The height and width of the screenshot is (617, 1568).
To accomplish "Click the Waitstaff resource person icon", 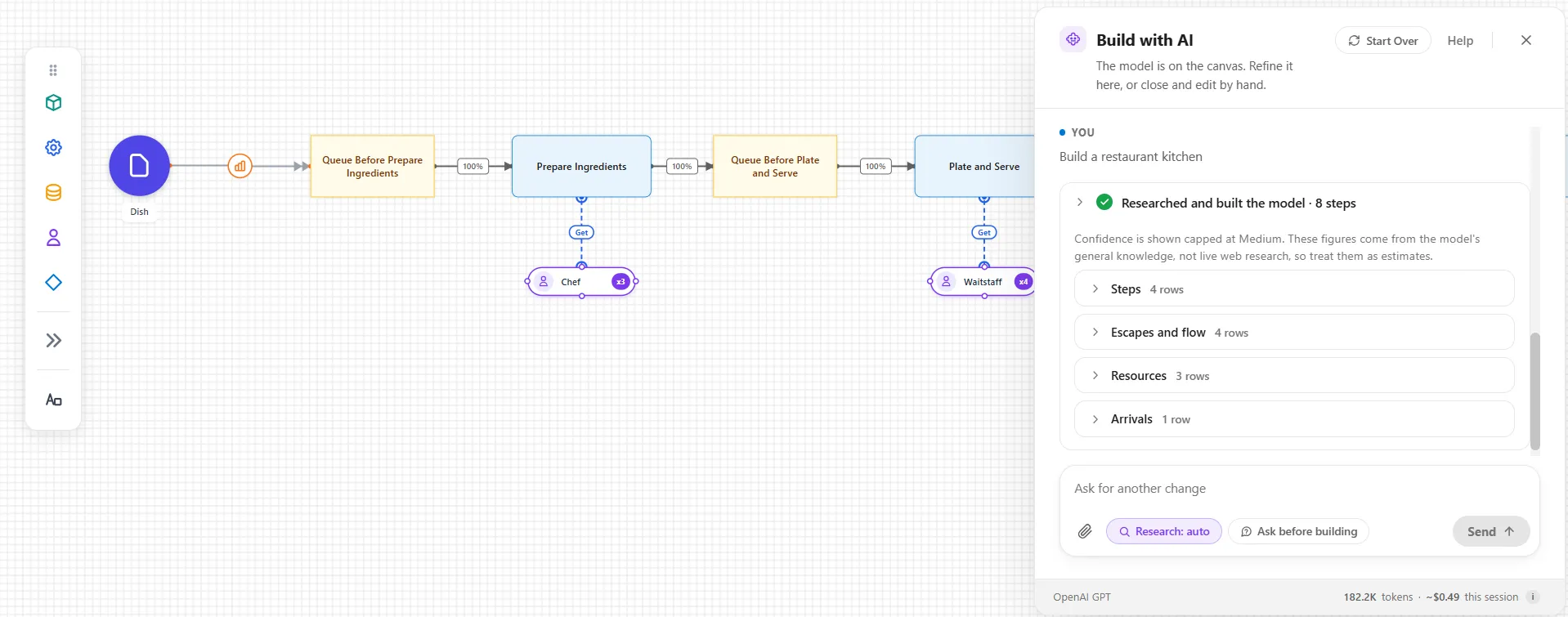I will coord(946,281).
